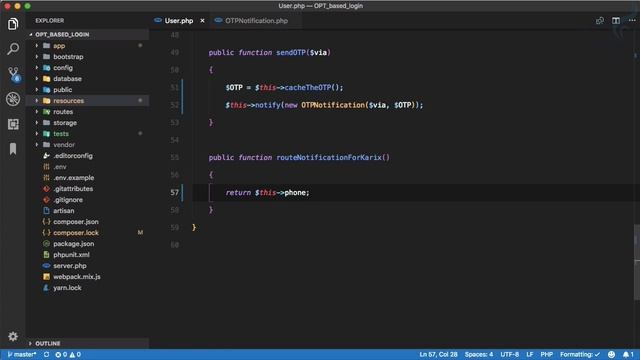
Task: Click the routeNotificationForKarix function name
Action: point(329,158)
